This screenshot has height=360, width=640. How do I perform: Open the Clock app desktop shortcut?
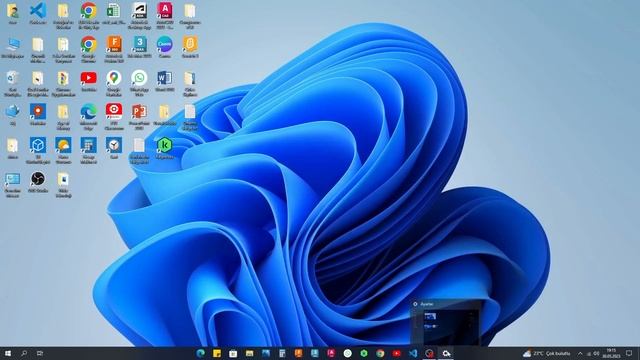(x=114, y=148)
